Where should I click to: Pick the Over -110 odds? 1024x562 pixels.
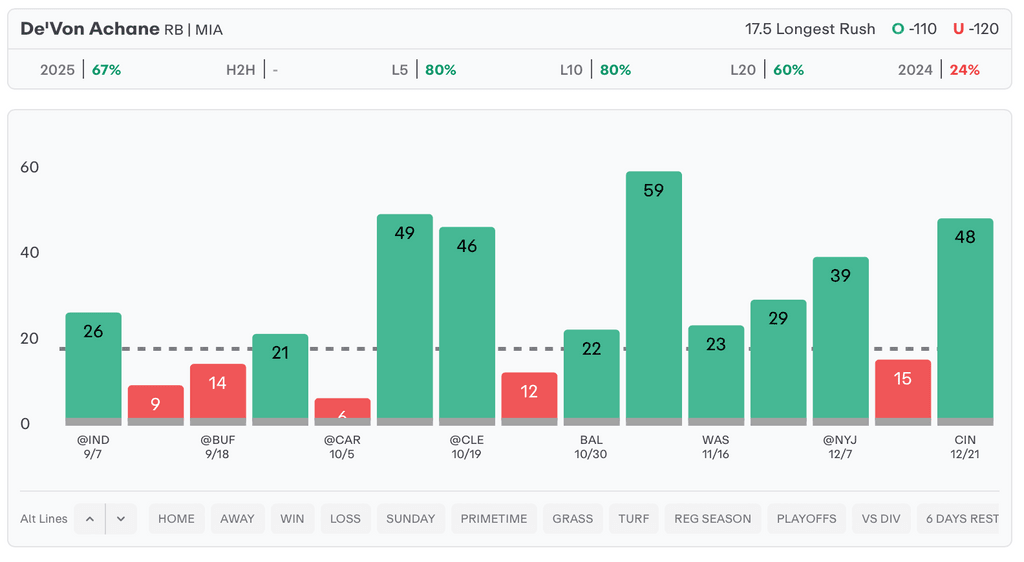pos(914,29)
